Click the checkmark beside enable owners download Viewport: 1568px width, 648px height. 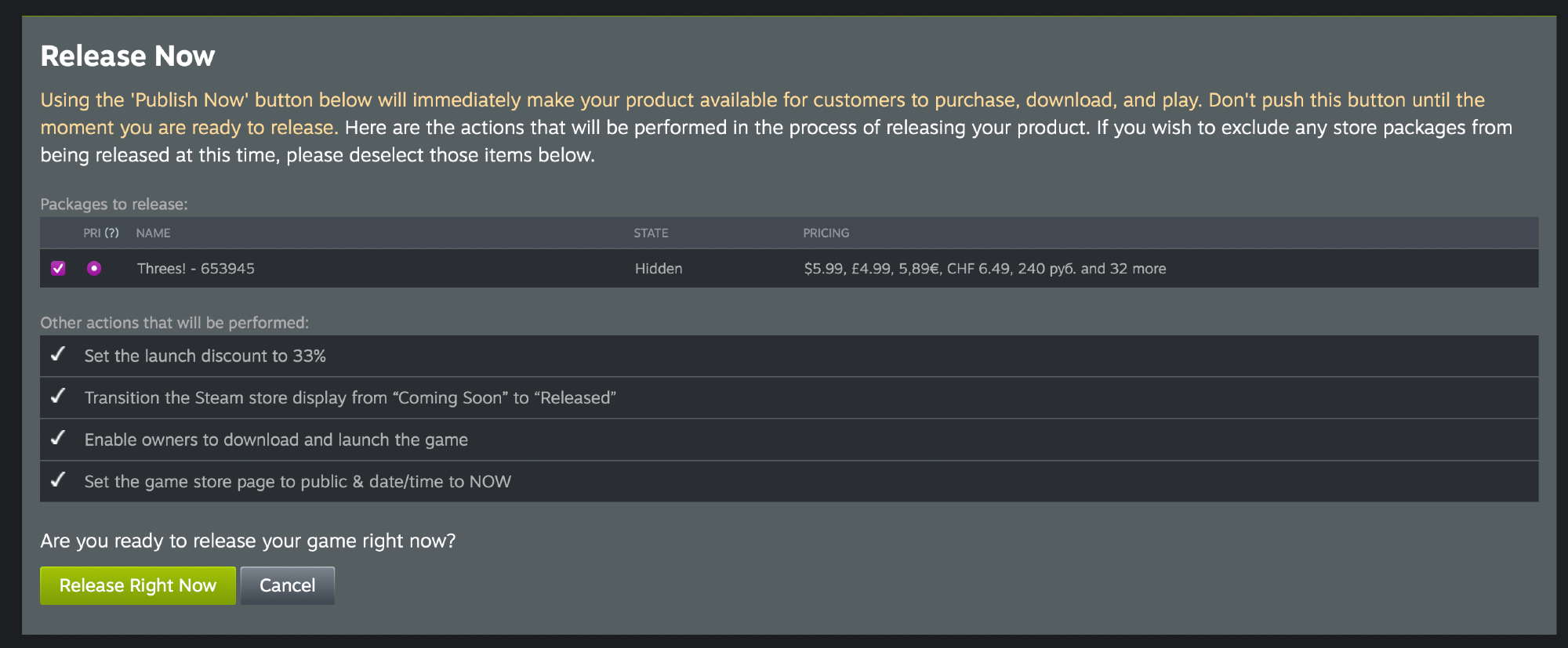click(58, 439)
